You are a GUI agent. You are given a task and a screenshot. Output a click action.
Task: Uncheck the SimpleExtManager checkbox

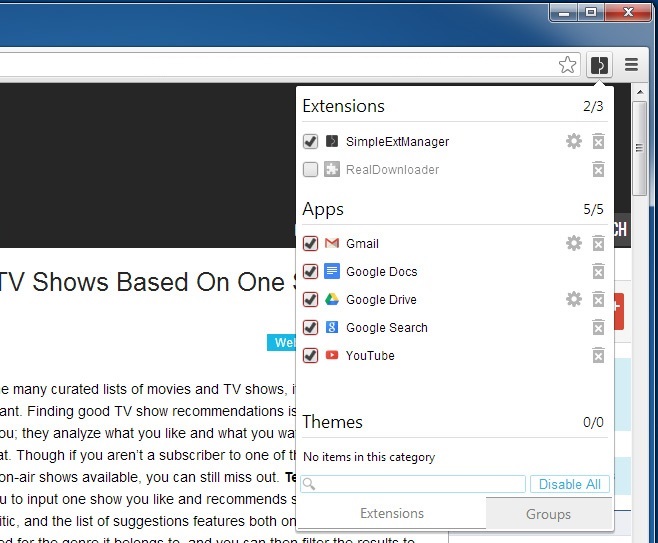point(311,141)
